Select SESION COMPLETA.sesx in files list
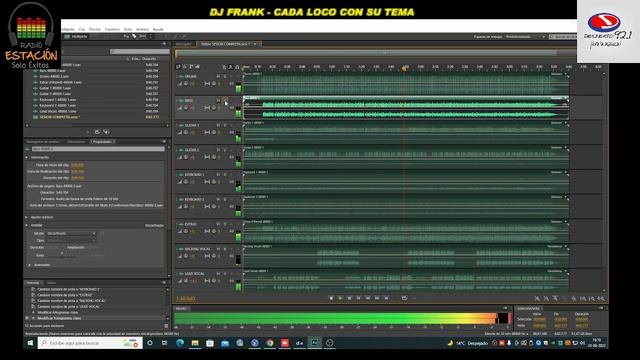 coord(59,117)
